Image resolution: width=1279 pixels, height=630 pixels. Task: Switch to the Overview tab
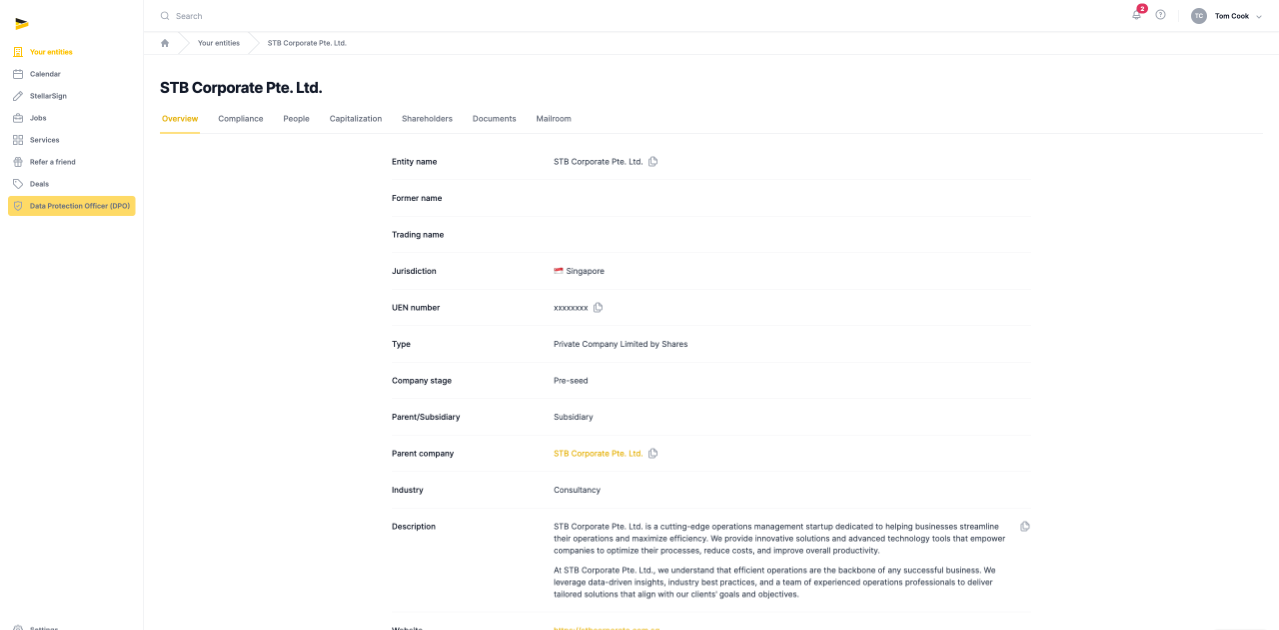pos(180,119)
